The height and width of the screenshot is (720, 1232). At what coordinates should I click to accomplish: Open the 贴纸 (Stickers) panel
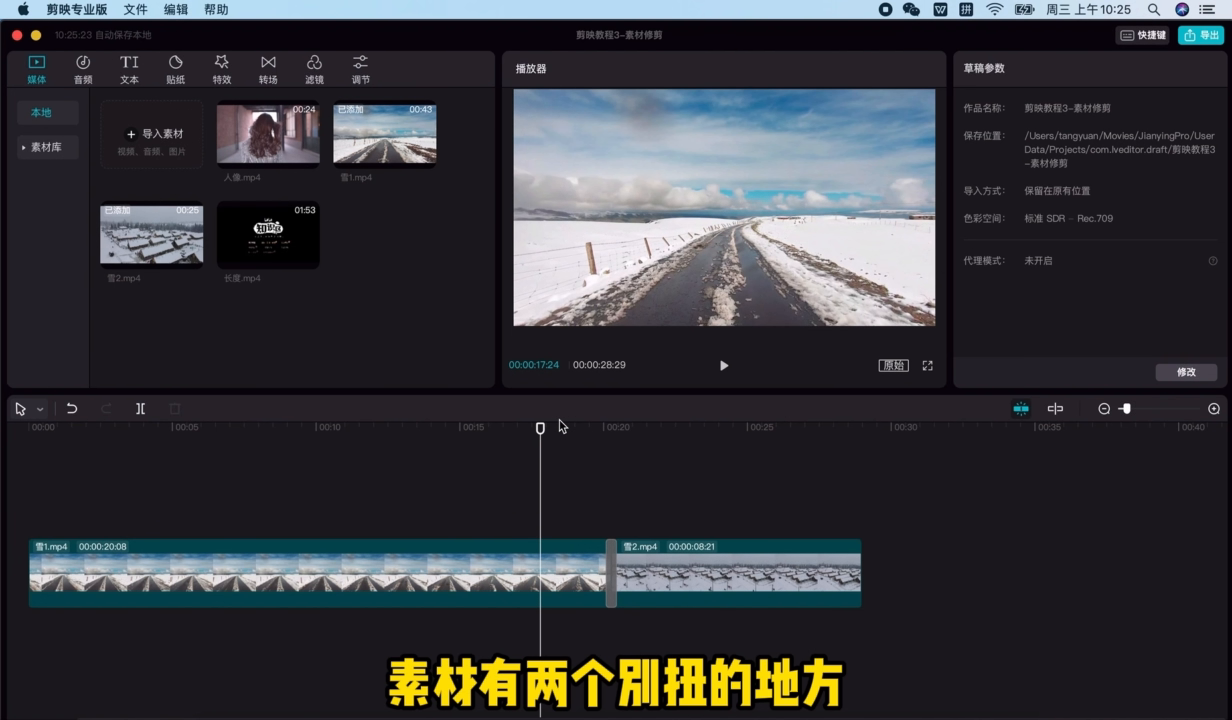[175, 69]
